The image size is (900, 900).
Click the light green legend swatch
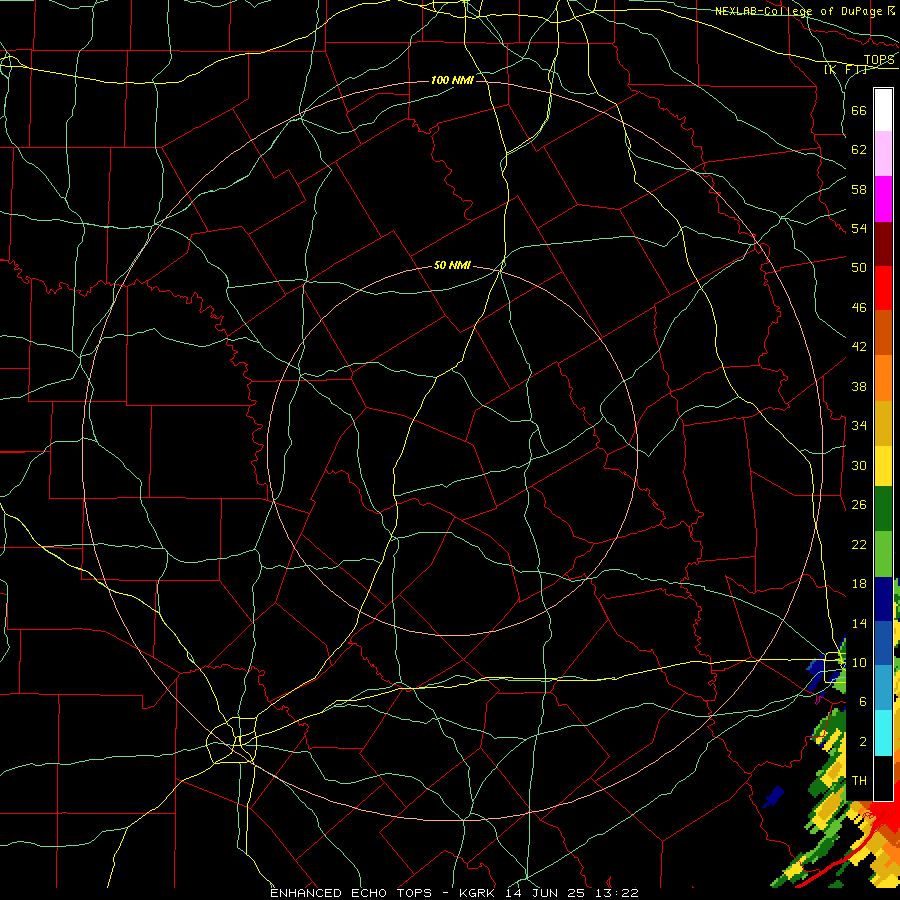(x=883, y=554)
